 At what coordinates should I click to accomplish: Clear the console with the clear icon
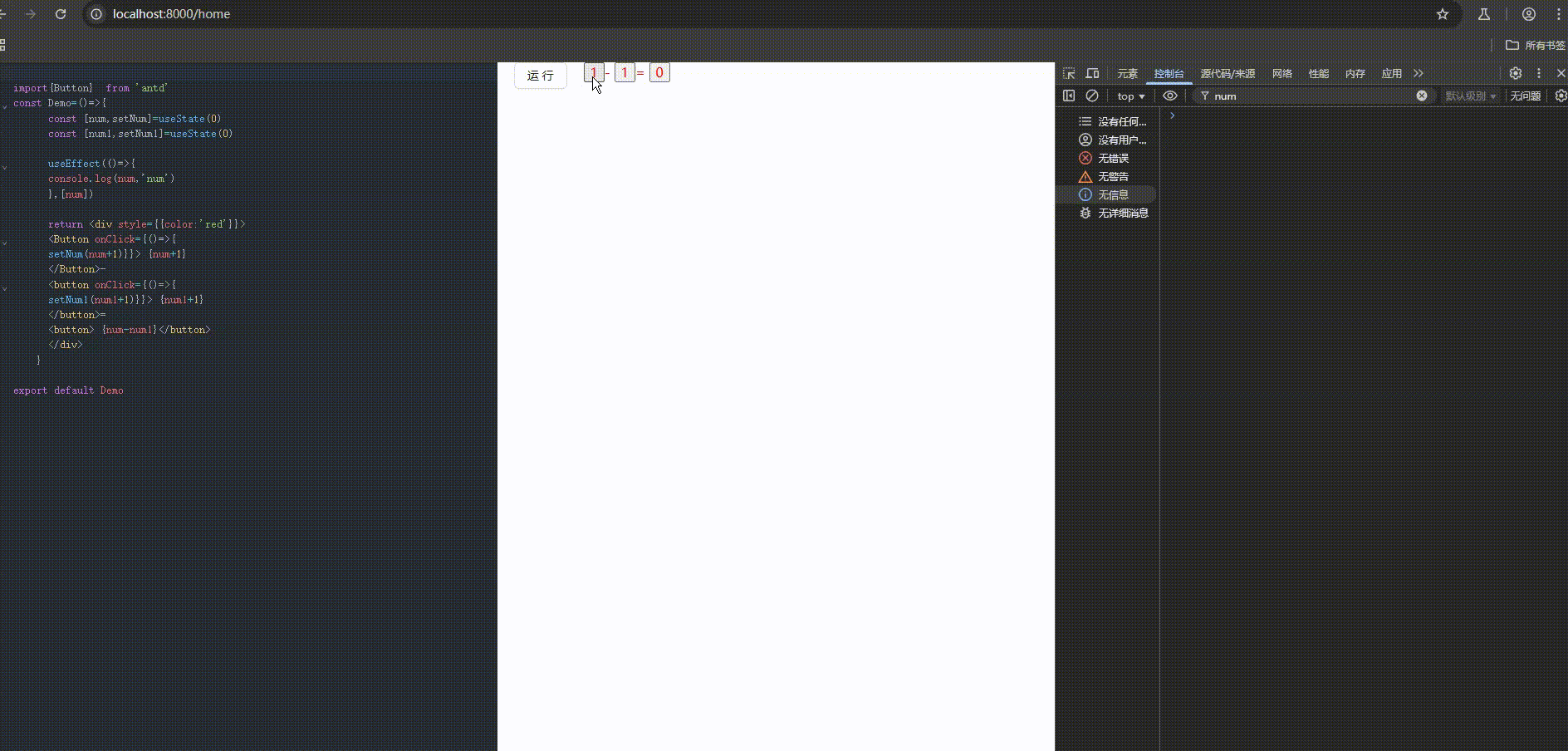[x=1092, y=96]
